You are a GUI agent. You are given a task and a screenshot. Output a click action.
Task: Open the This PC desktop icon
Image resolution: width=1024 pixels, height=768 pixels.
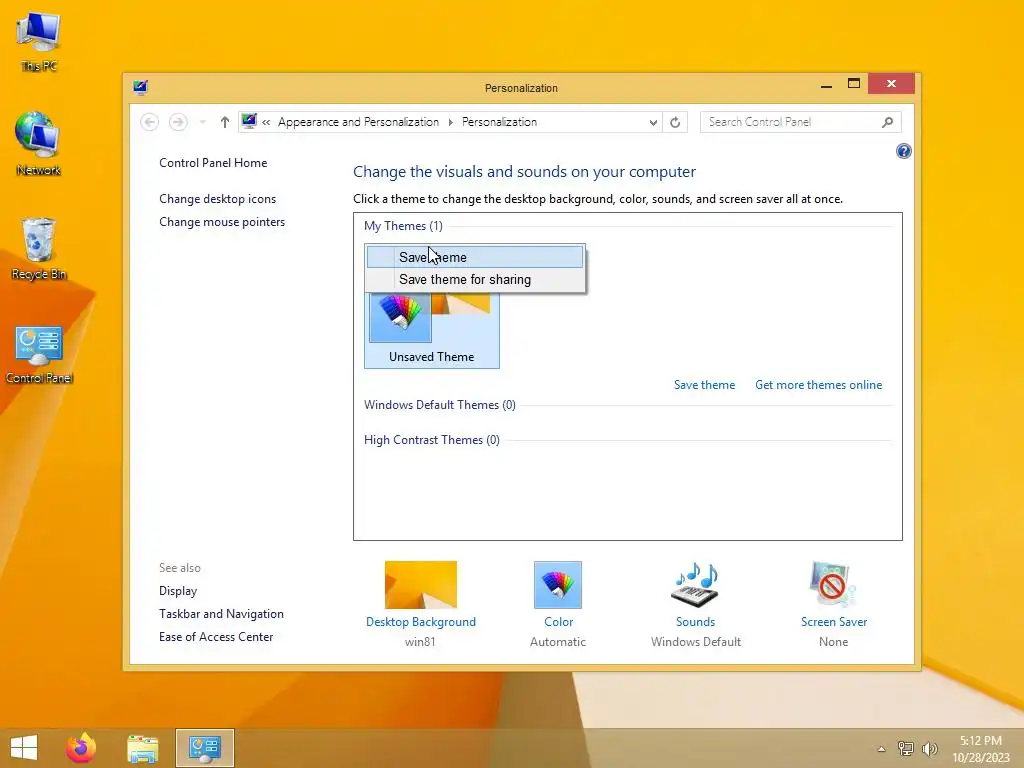pyautogui.click(x=39, y=42)
